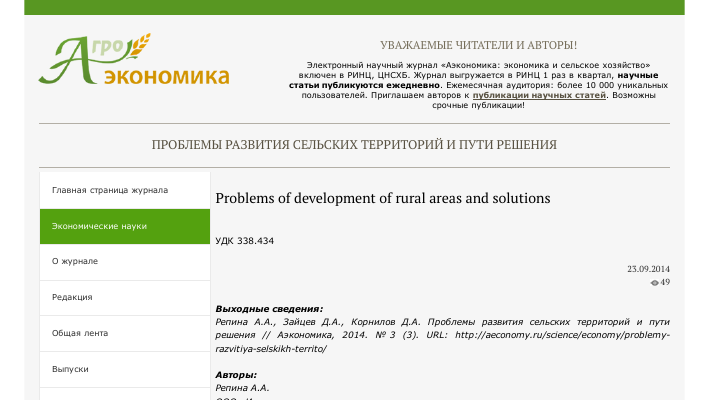Open the Выпуски section
The image size is (709, 400).
[70, 369]
